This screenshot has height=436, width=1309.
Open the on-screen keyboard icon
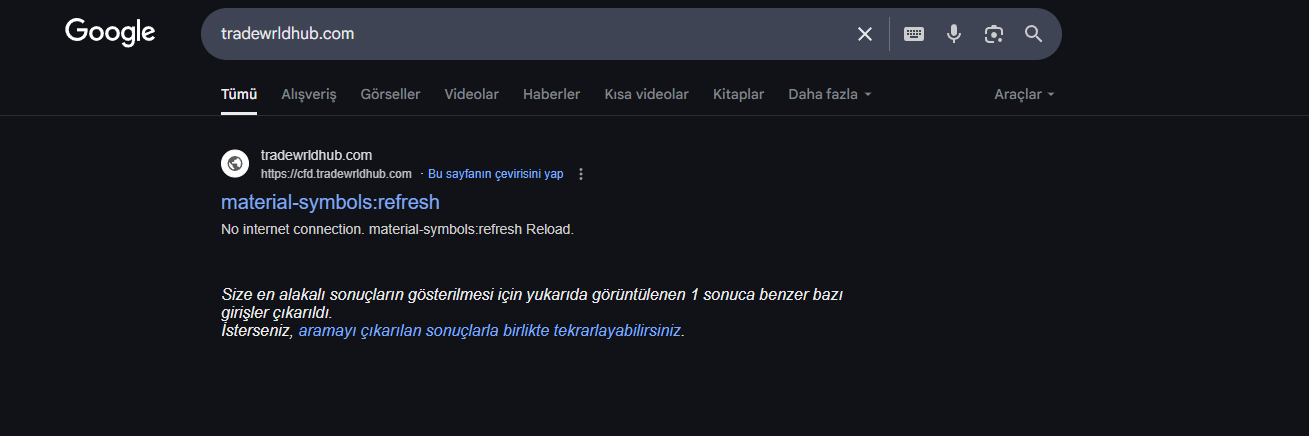tap(914, 34)
